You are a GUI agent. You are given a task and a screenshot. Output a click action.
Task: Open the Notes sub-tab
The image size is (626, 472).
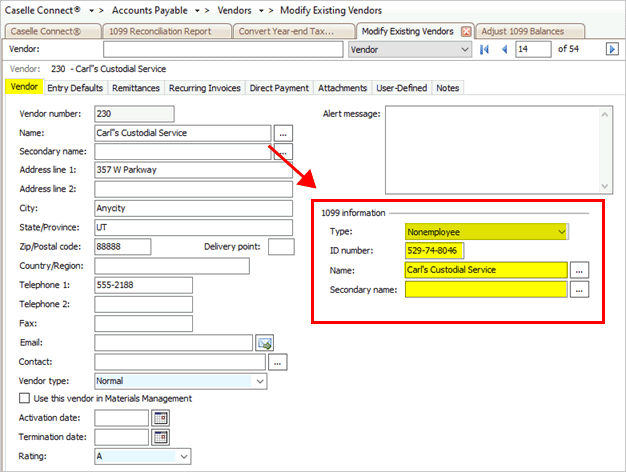(x=448, y=88)
